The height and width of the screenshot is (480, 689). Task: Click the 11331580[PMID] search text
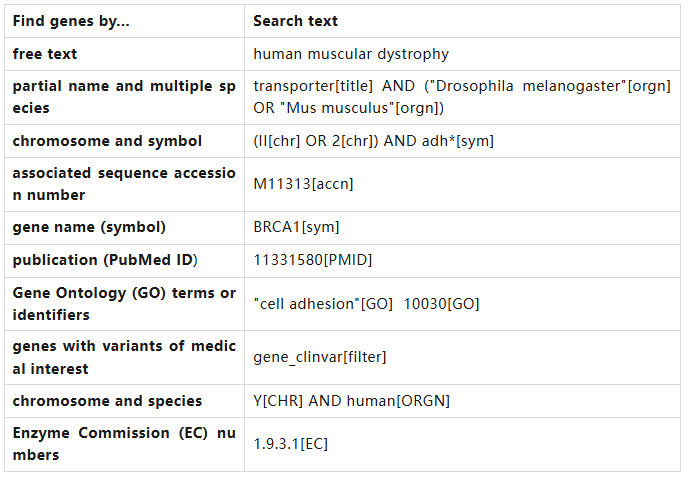click(312, 260)
